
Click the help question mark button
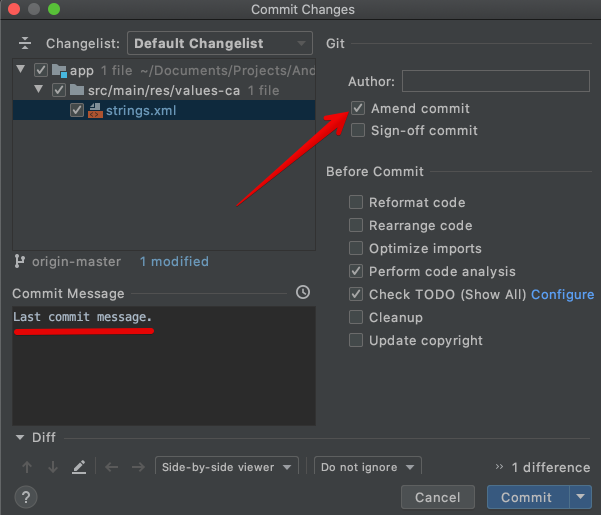[26, 497]
